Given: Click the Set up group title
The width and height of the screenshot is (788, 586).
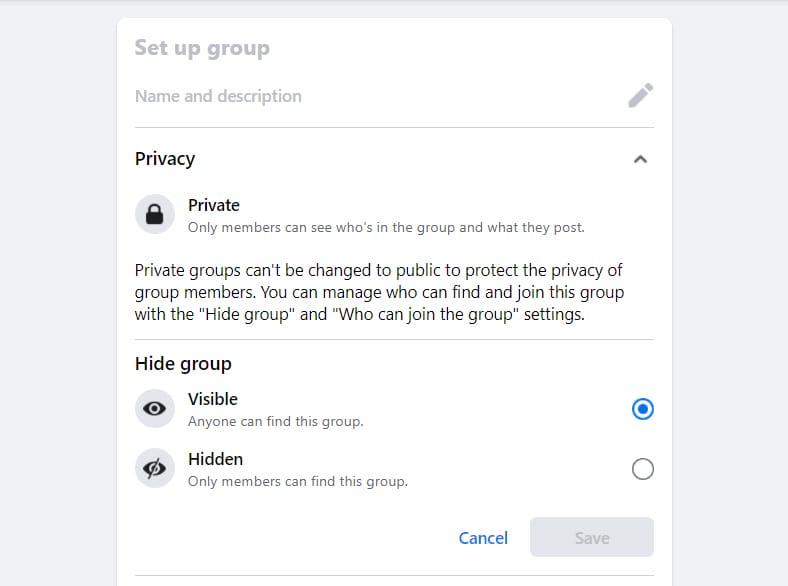Looking at the screenshot, I should click(x=203, y=48).
